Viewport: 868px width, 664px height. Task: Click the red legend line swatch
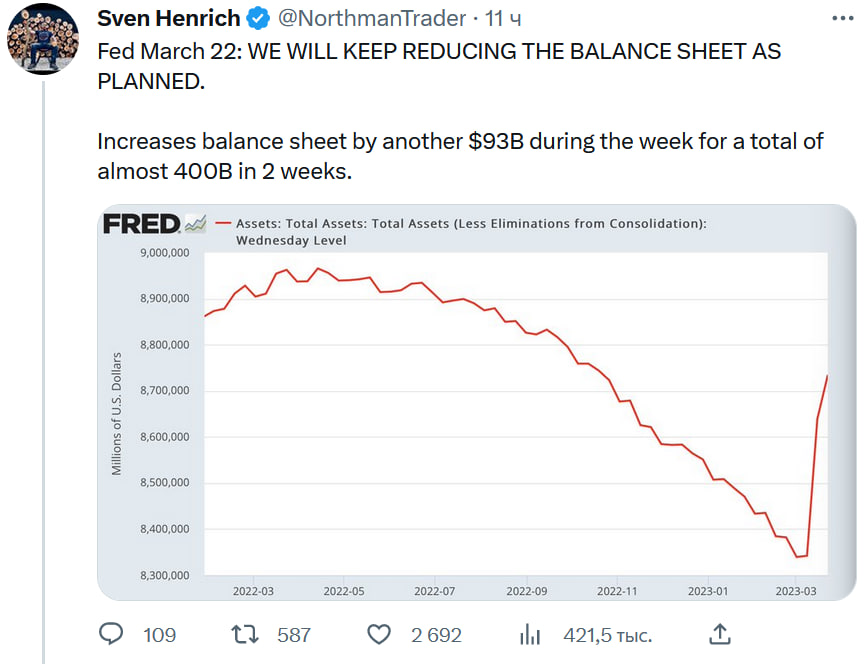223,224
